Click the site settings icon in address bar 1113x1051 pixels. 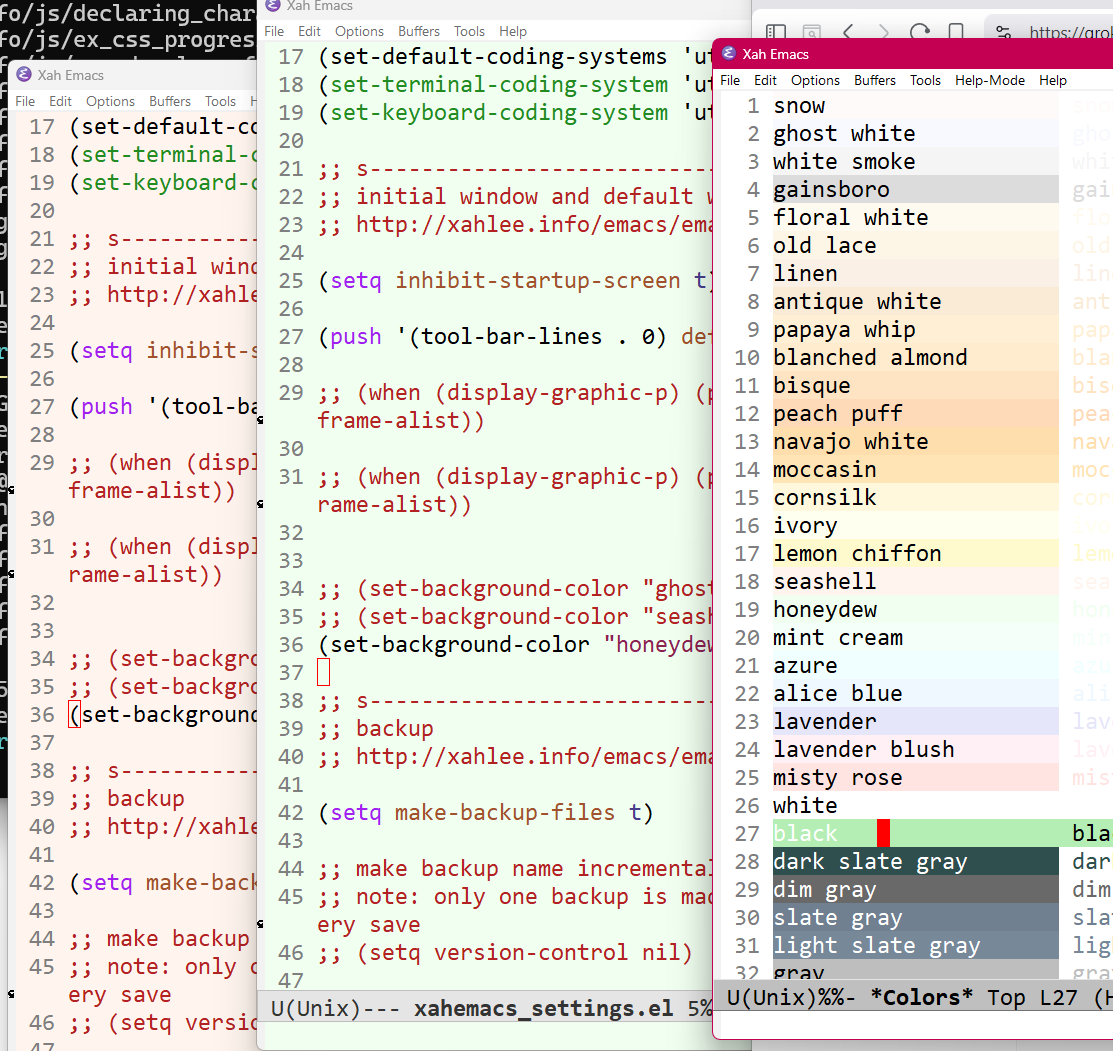point(1003,32)
